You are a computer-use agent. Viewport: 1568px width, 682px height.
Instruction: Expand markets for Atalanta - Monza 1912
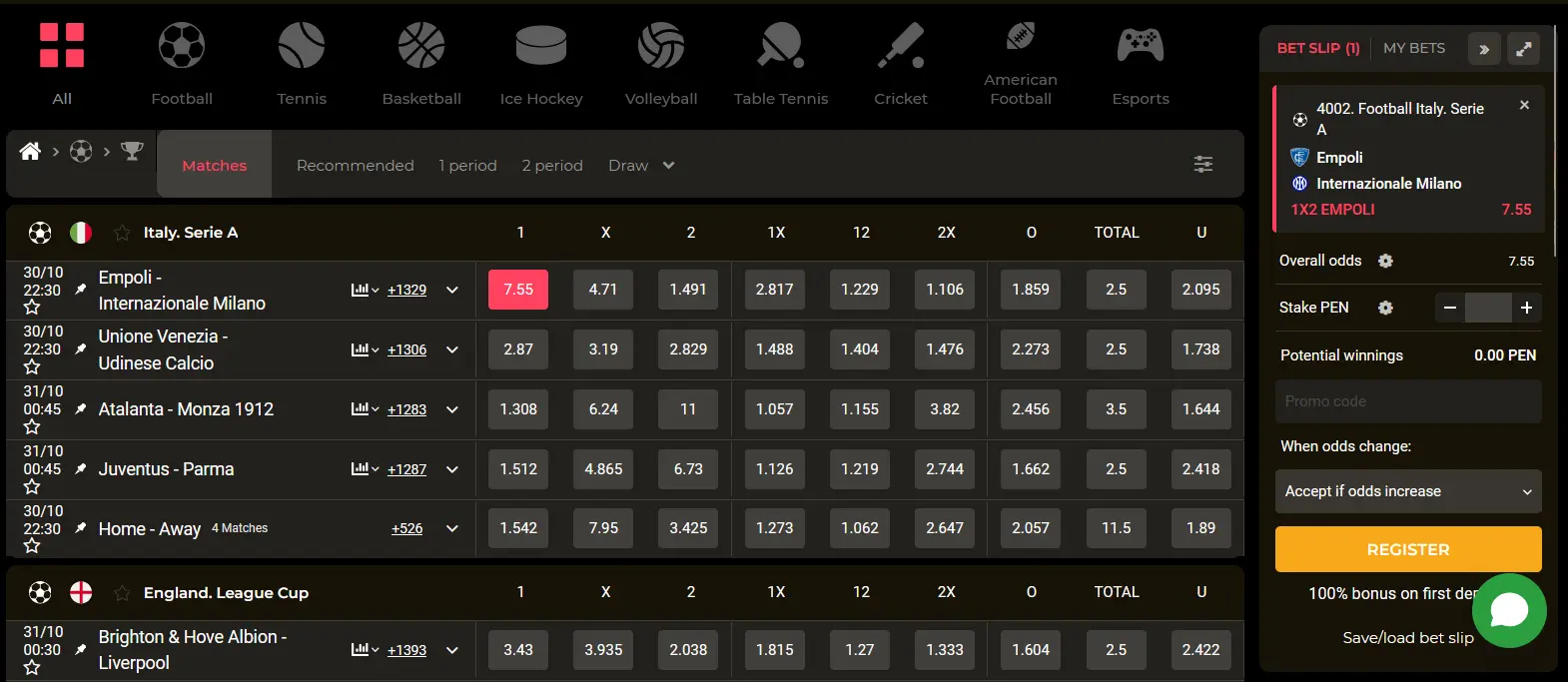click(x=452, y=409)
